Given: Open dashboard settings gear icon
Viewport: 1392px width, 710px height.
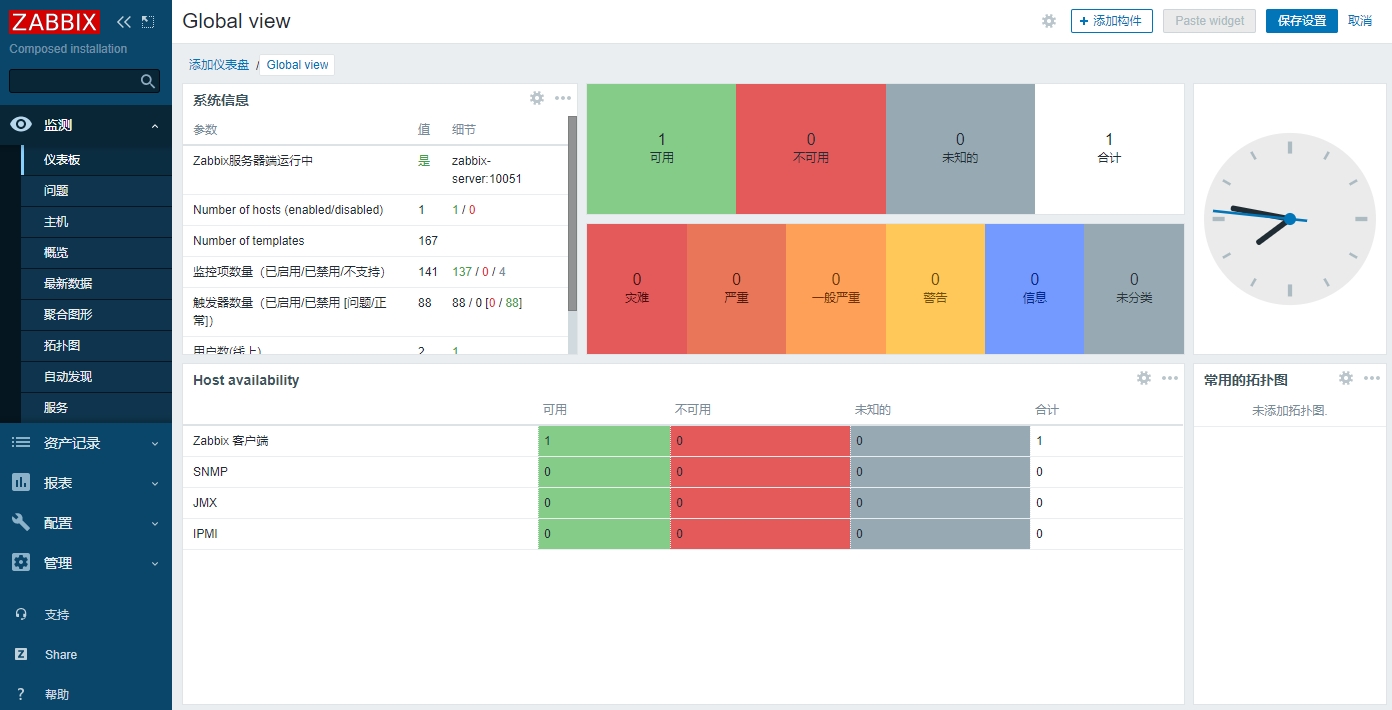Looking at the screenshot, I should (x=1048, y=21).
